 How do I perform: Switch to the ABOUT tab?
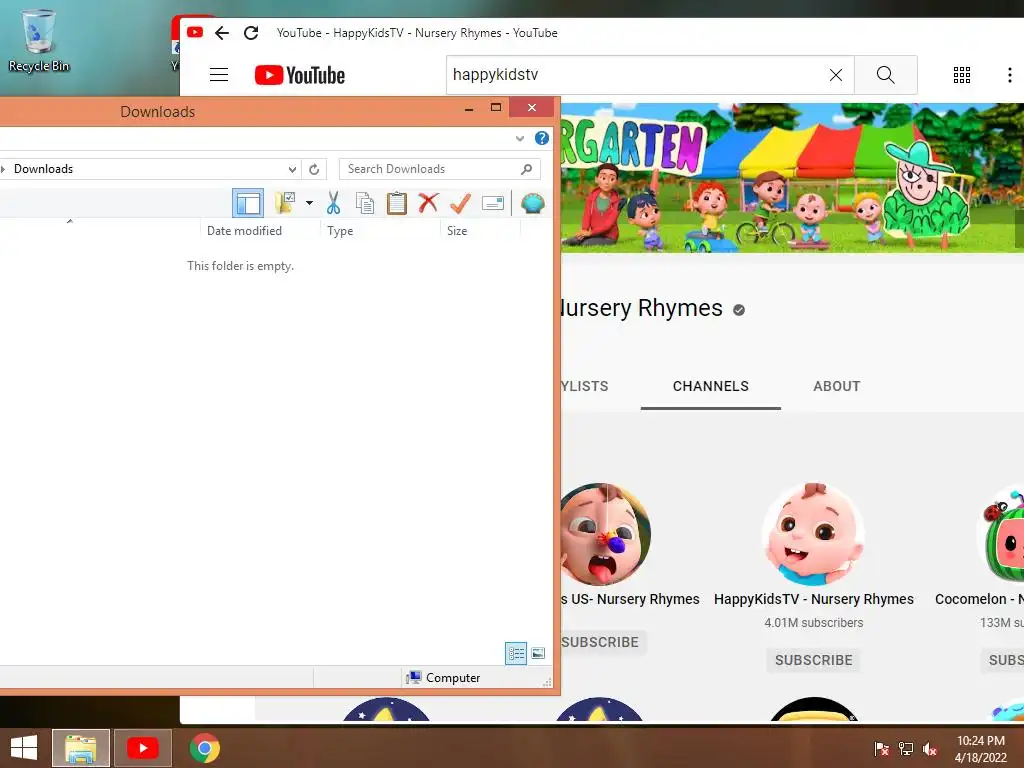pos(837,386)
